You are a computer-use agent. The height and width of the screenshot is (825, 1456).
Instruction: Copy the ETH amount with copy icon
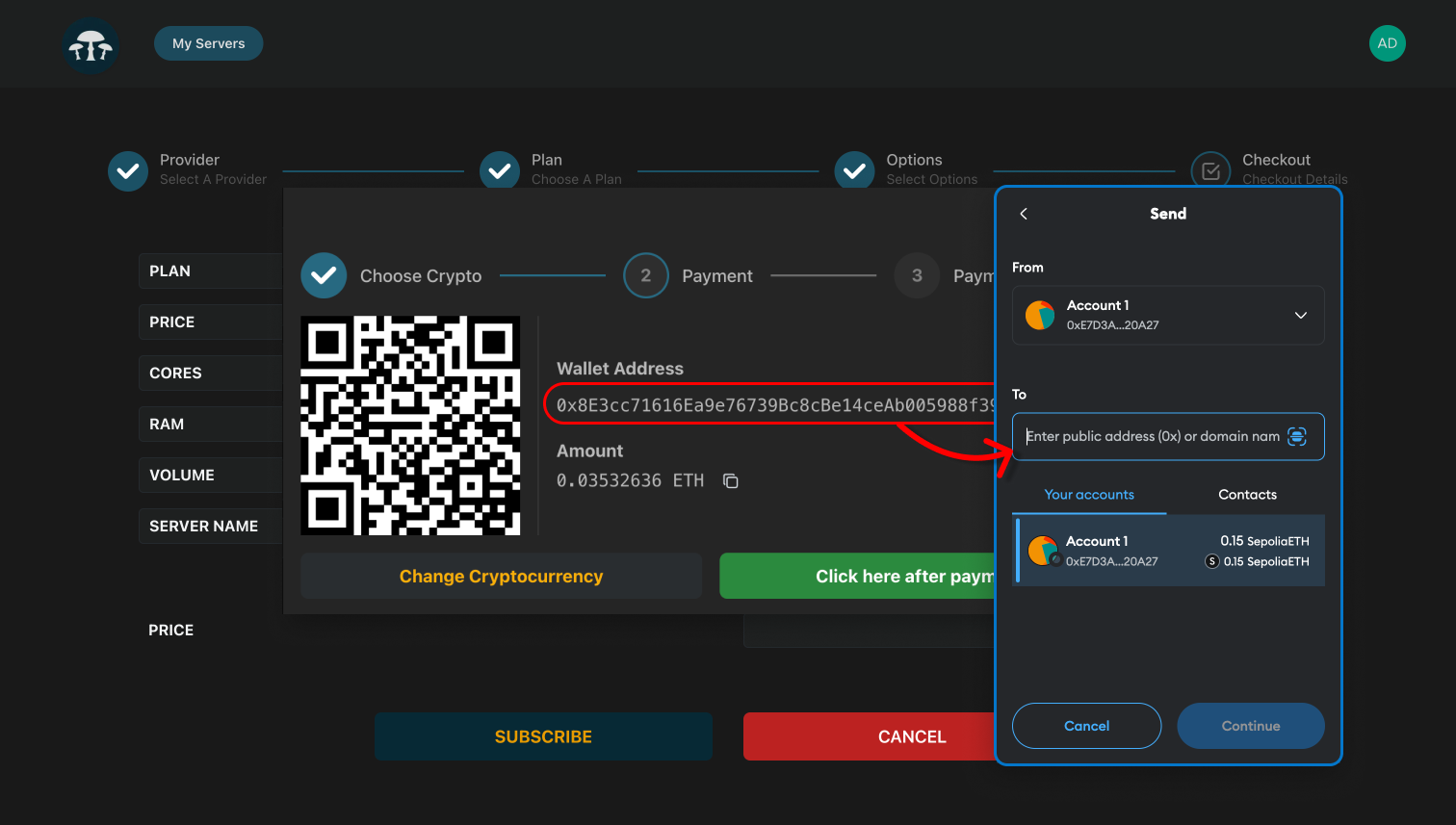[x=731, y=481]
